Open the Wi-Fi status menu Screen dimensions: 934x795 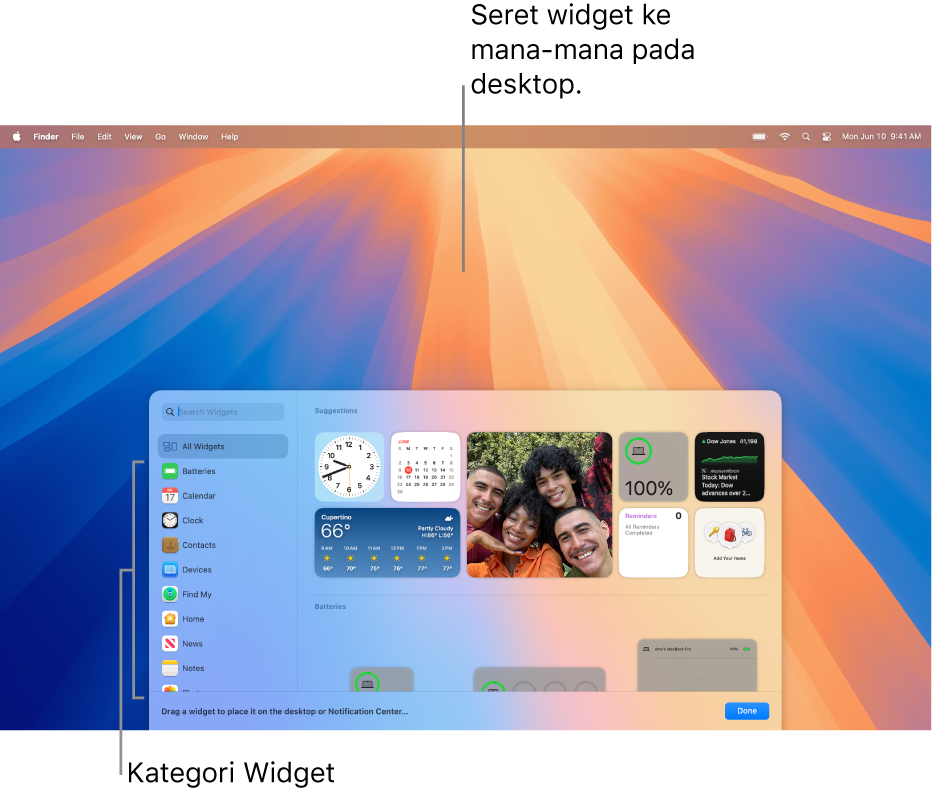tap(785, 137)
